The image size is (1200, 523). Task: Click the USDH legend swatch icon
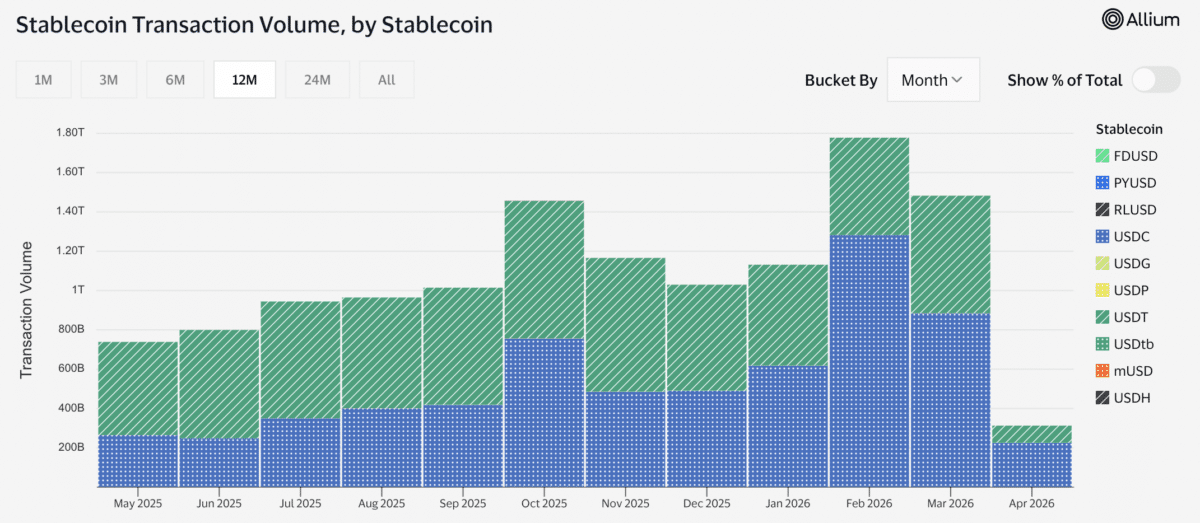1103,398
